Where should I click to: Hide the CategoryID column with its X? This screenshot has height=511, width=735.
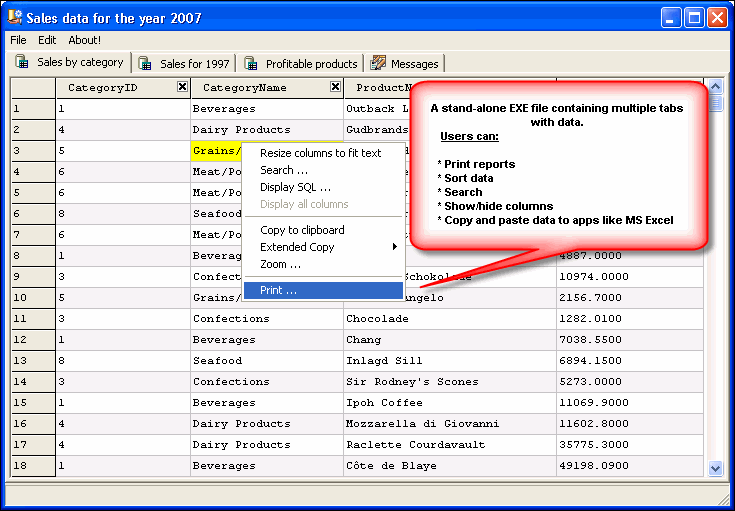click(x=182, y=86)
